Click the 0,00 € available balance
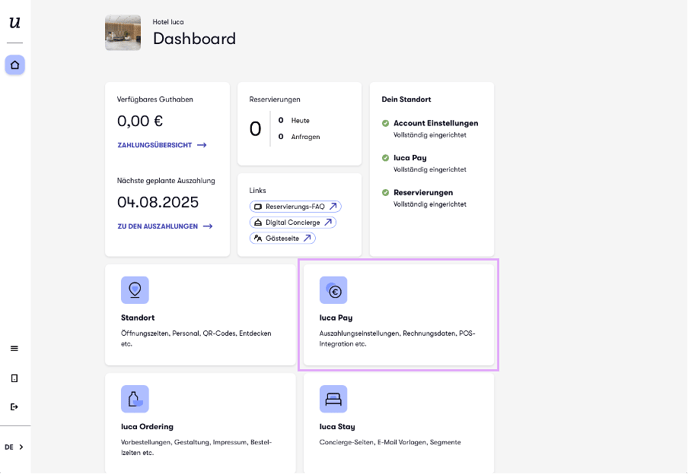The width and height of the screenshot is (688, 474). click(x=140, y=121)
